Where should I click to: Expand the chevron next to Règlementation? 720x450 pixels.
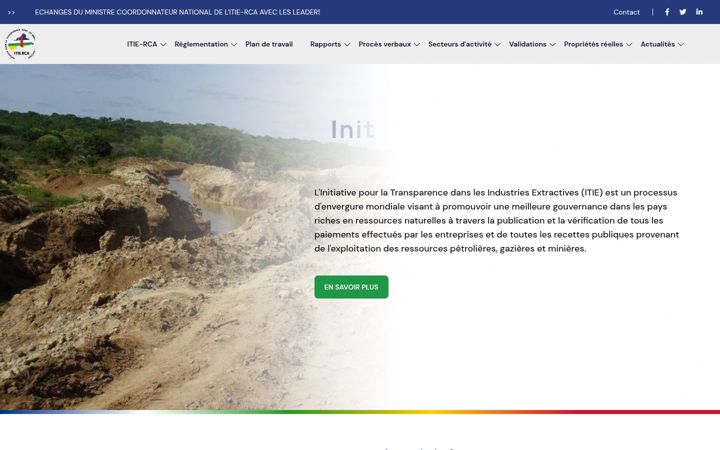[x=234, y=45]
